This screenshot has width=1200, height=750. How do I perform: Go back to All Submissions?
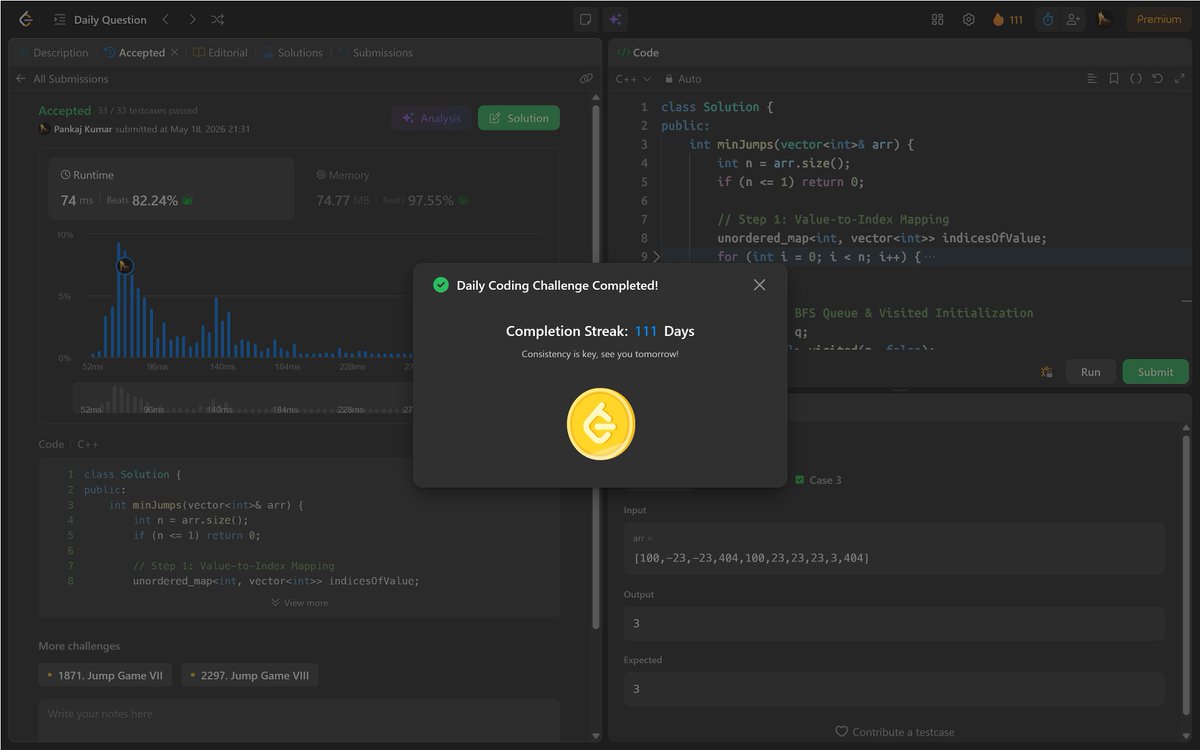[x=71, y=78]
